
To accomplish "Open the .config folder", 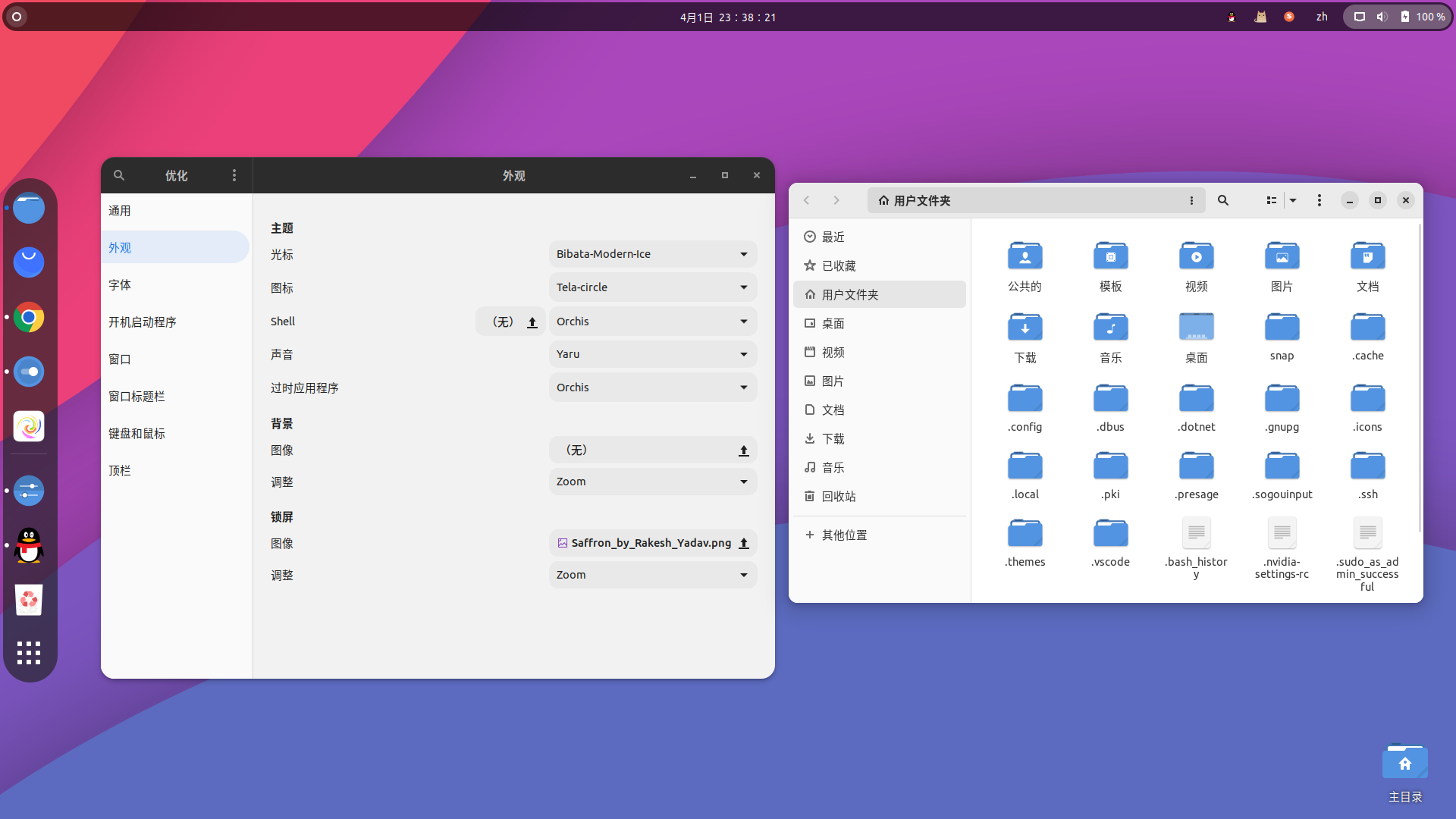I will [x=1025, y=398].
